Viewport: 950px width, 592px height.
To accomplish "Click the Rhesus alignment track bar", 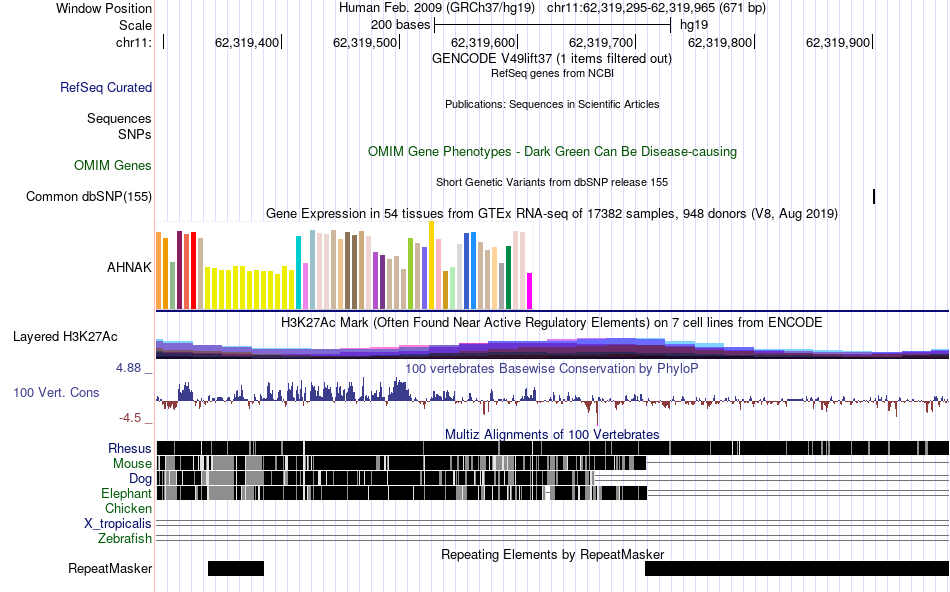I will [x=553, y=448].
